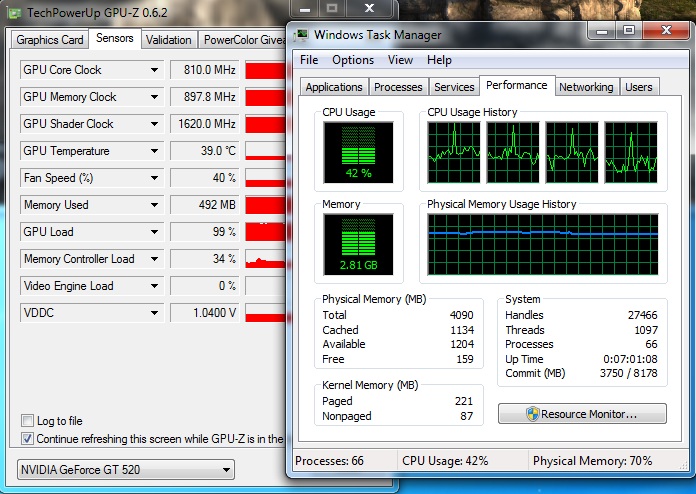Minimize the GPU-Z window
This screenshot has height=494, width=696.
[304, 8]
